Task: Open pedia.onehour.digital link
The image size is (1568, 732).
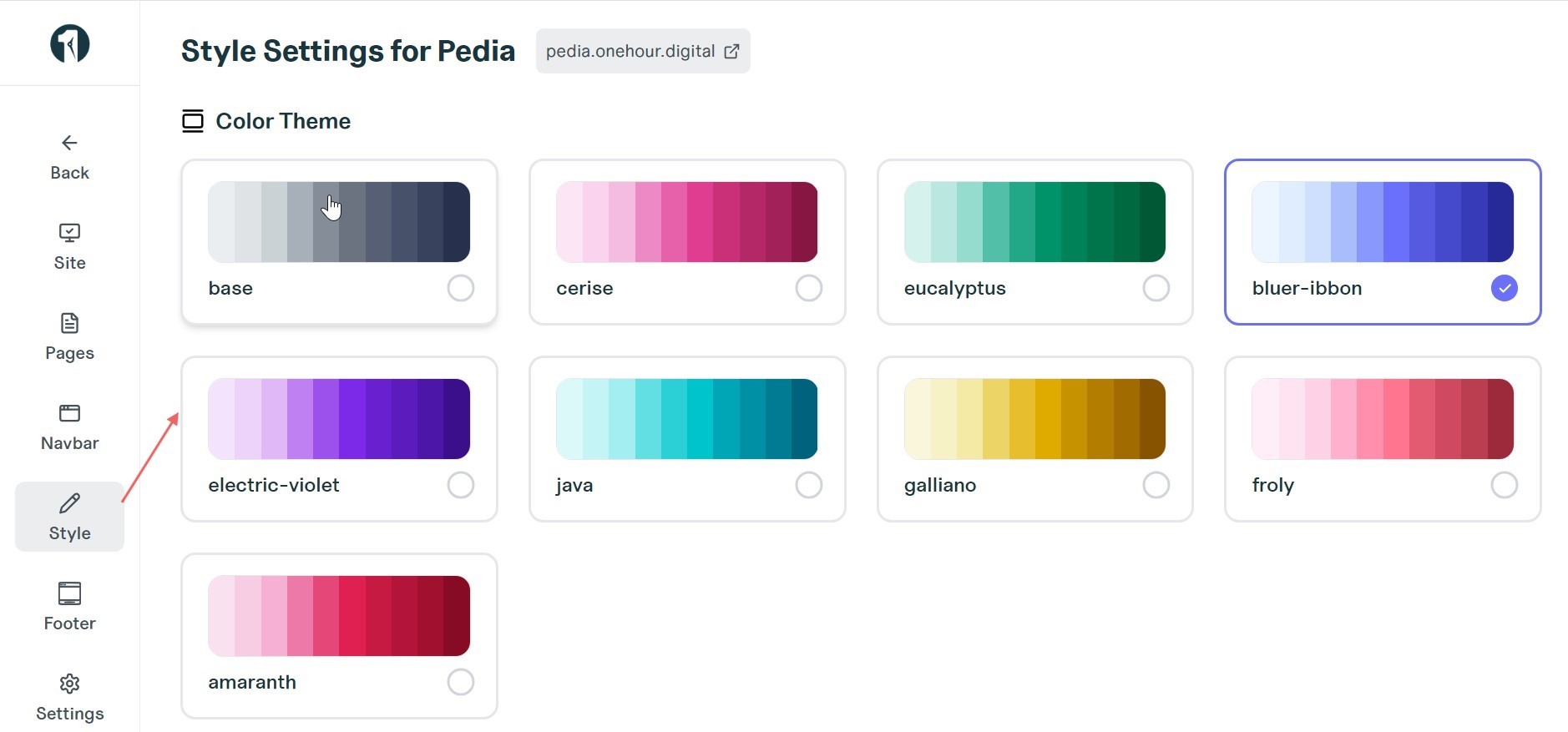Action: (x=641, y=51)
